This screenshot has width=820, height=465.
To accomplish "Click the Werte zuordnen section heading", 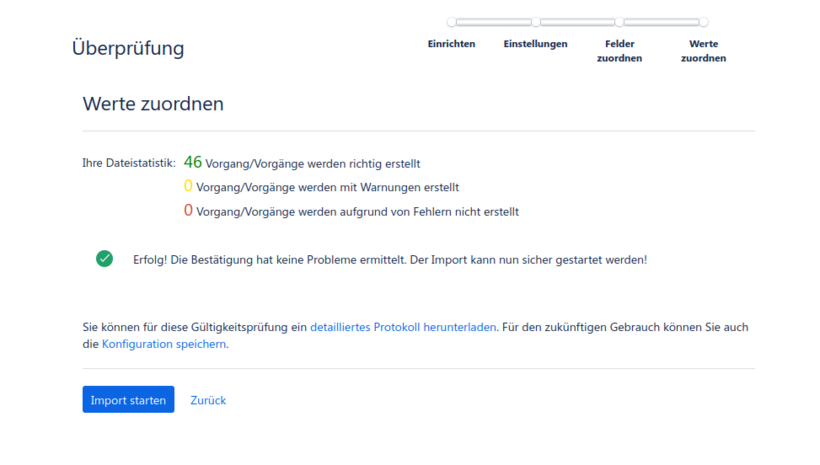I will (x=153, y=104).
